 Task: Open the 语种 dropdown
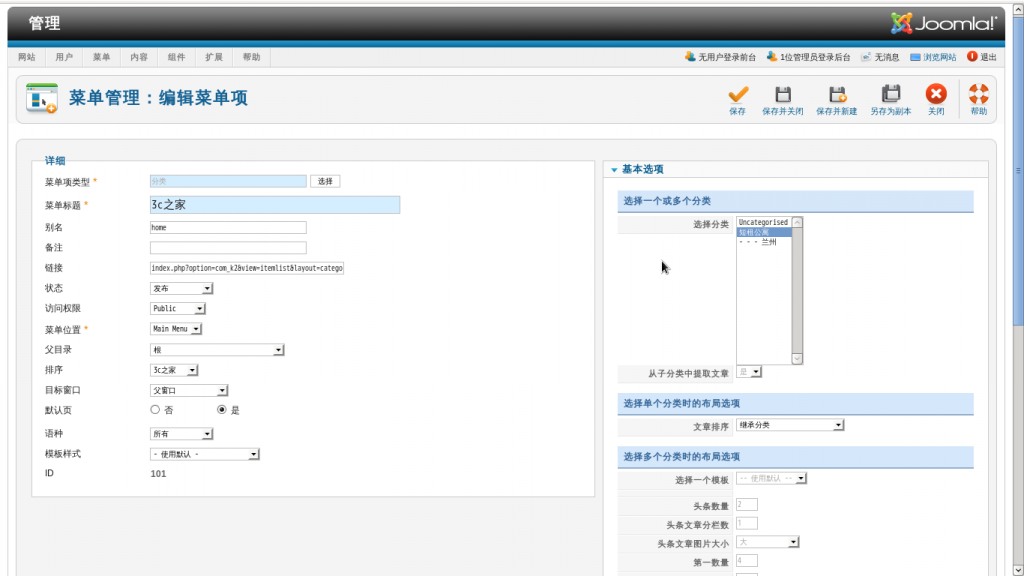pos(182,434)
